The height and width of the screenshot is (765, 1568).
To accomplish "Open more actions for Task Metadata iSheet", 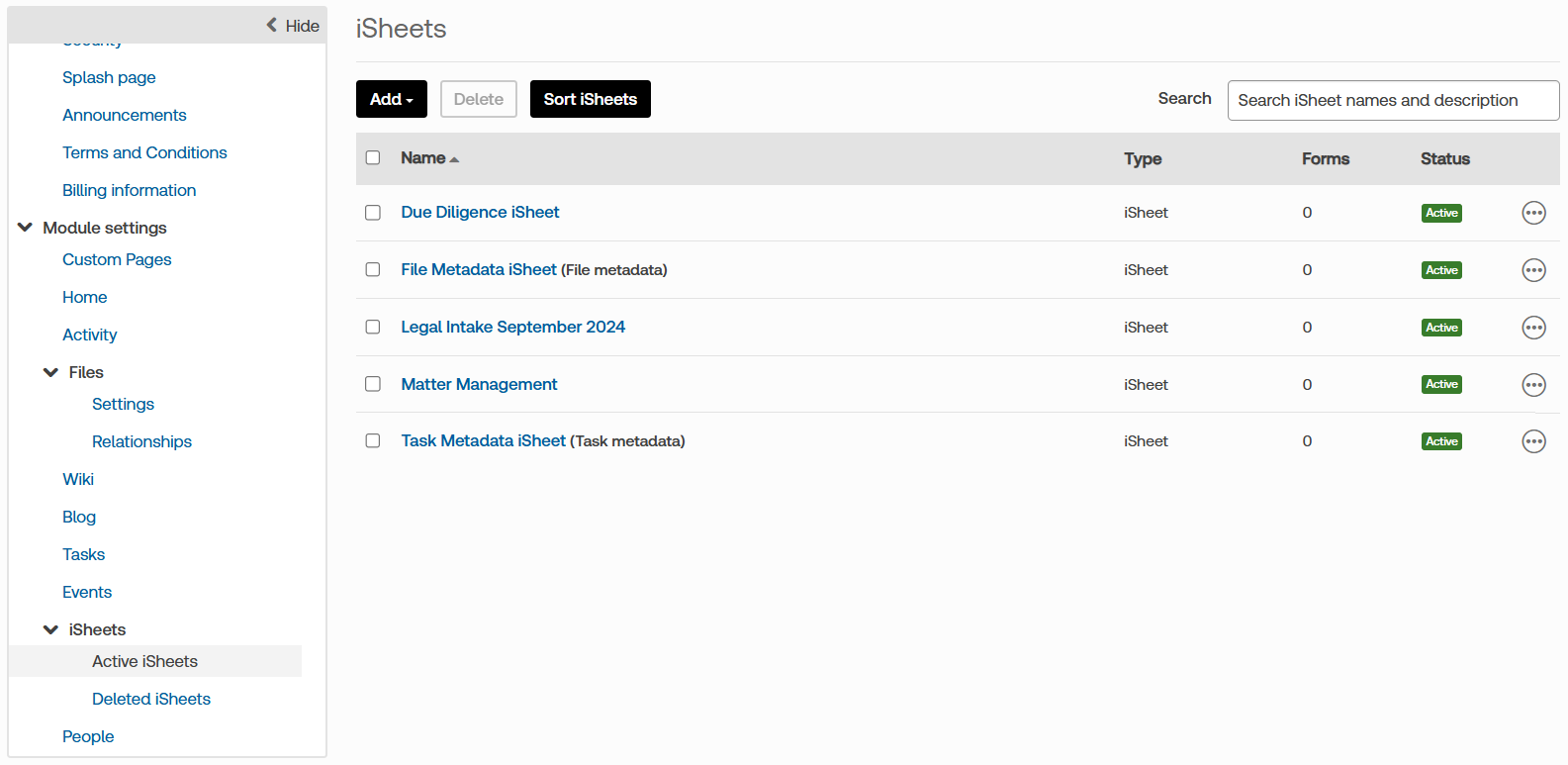I will (1533, 441).
